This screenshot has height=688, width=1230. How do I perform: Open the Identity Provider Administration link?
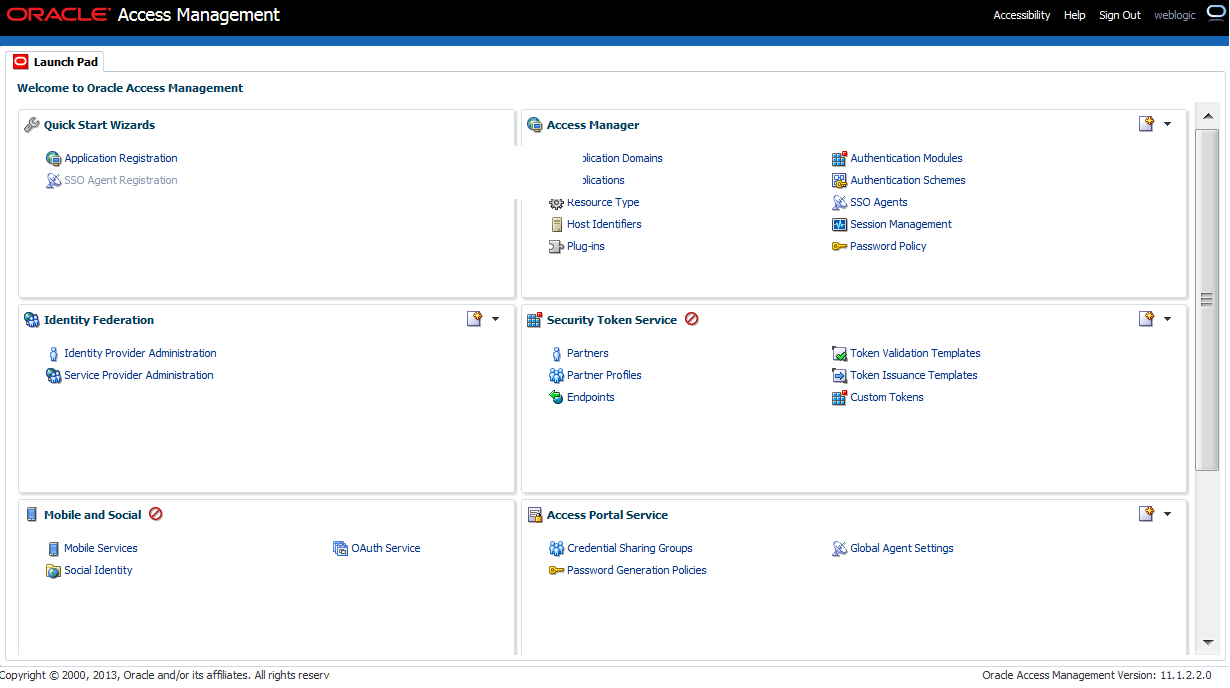pyautogui.click(x=140, y=354)
